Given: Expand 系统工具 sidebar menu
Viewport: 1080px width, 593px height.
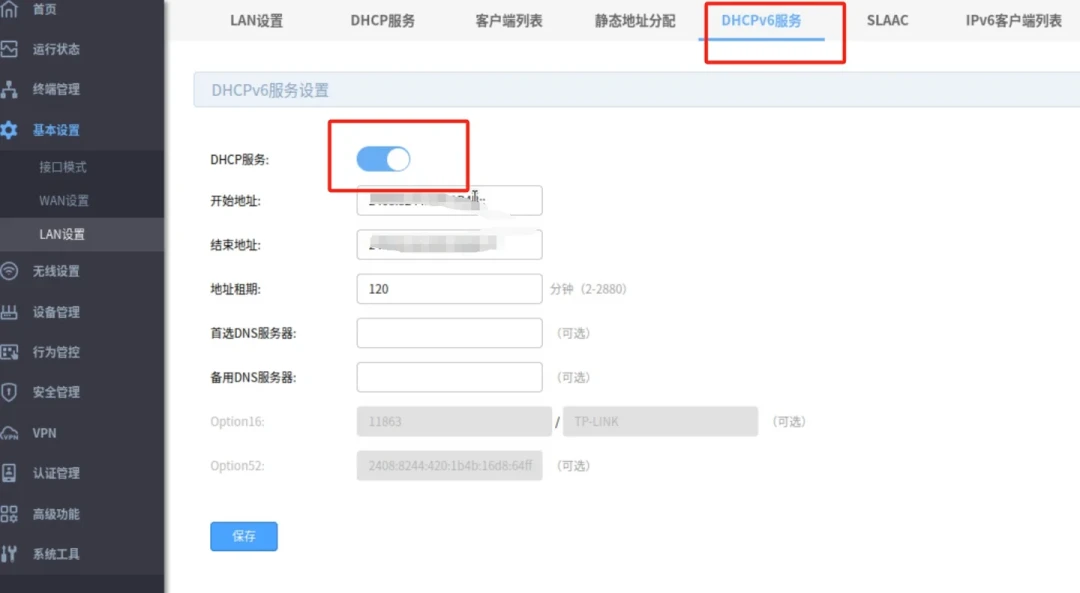Looking at the screenshot, I should pyautogui.click(x=56, y=554).
